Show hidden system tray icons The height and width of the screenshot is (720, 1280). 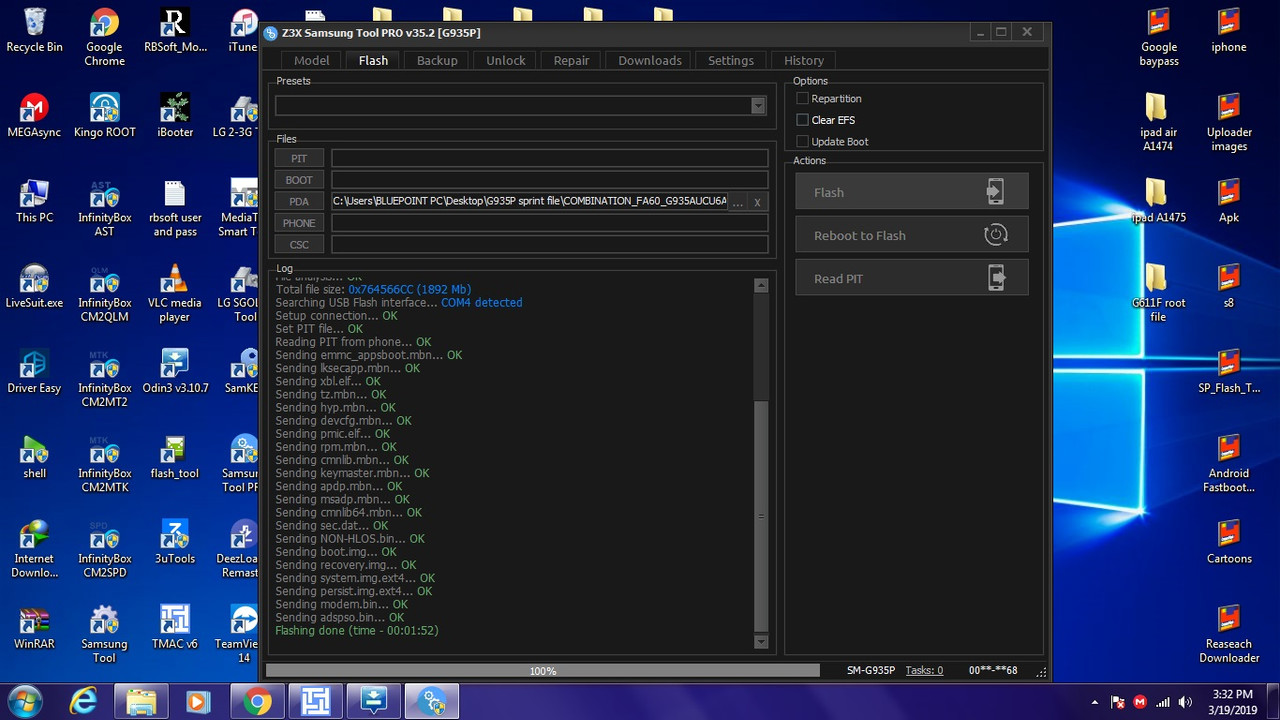(x=1095, y=702)
